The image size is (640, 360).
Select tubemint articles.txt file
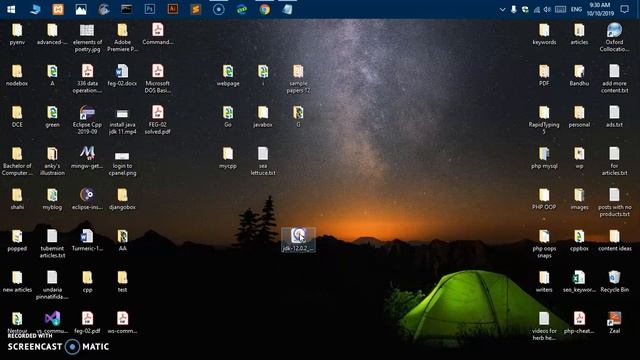(x=52, y=244)
